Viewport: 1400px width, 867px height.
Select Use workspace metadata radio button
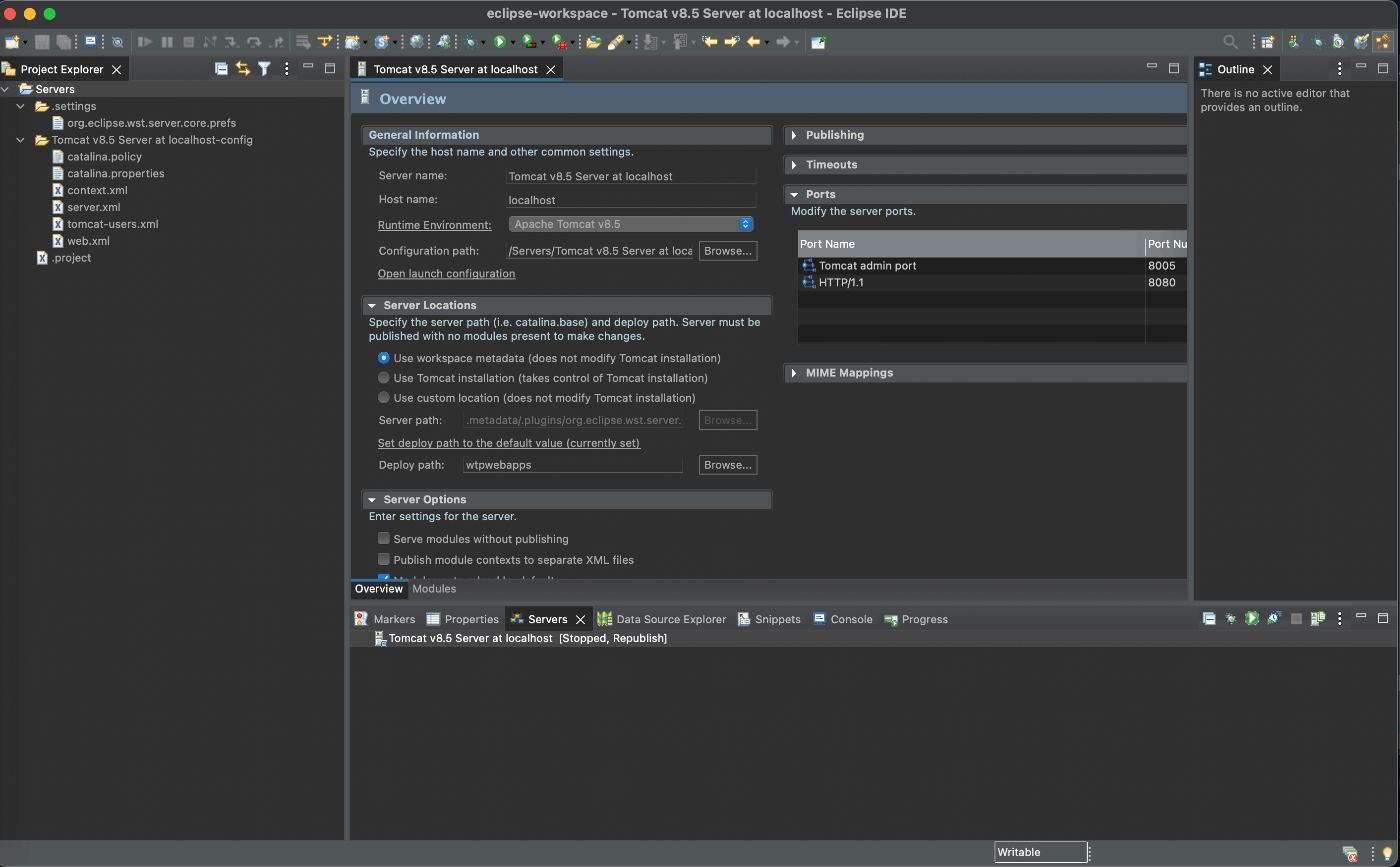click(384, 358)
